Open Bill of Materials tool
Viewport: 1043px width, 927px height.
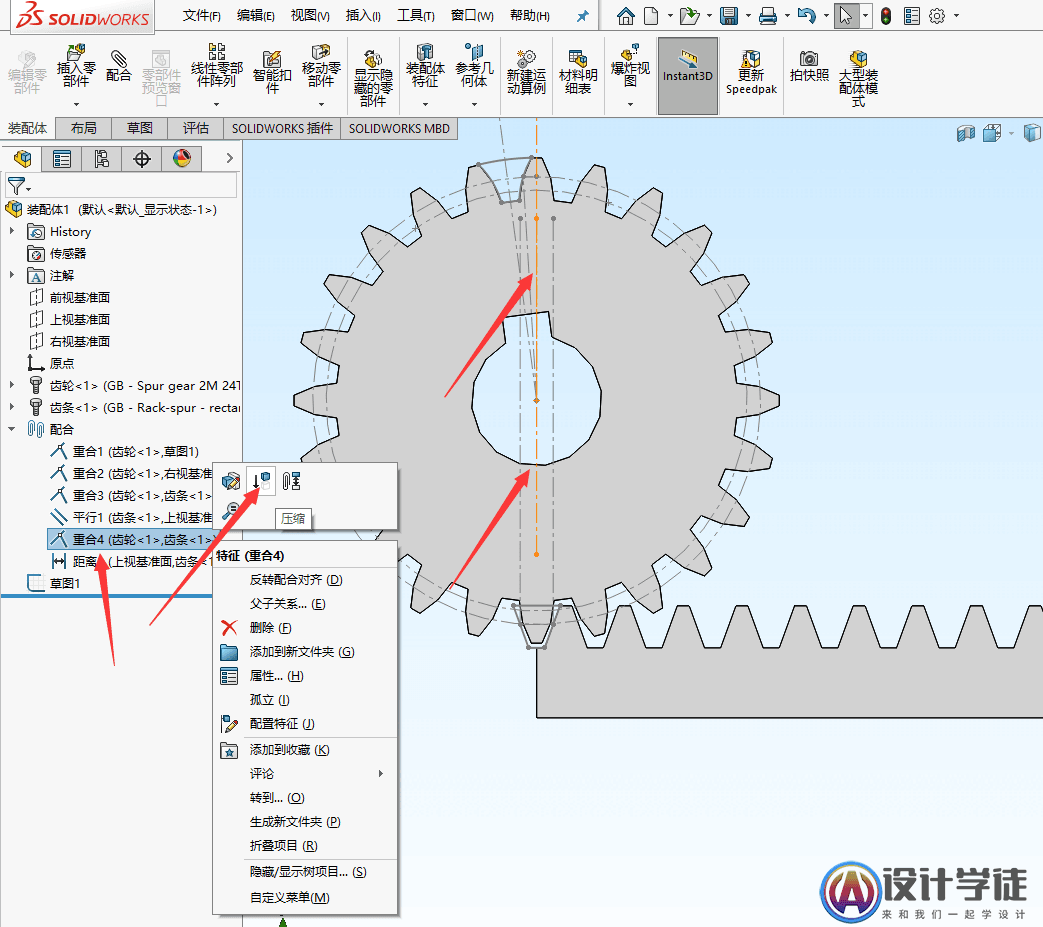click(x=578, y=72)
